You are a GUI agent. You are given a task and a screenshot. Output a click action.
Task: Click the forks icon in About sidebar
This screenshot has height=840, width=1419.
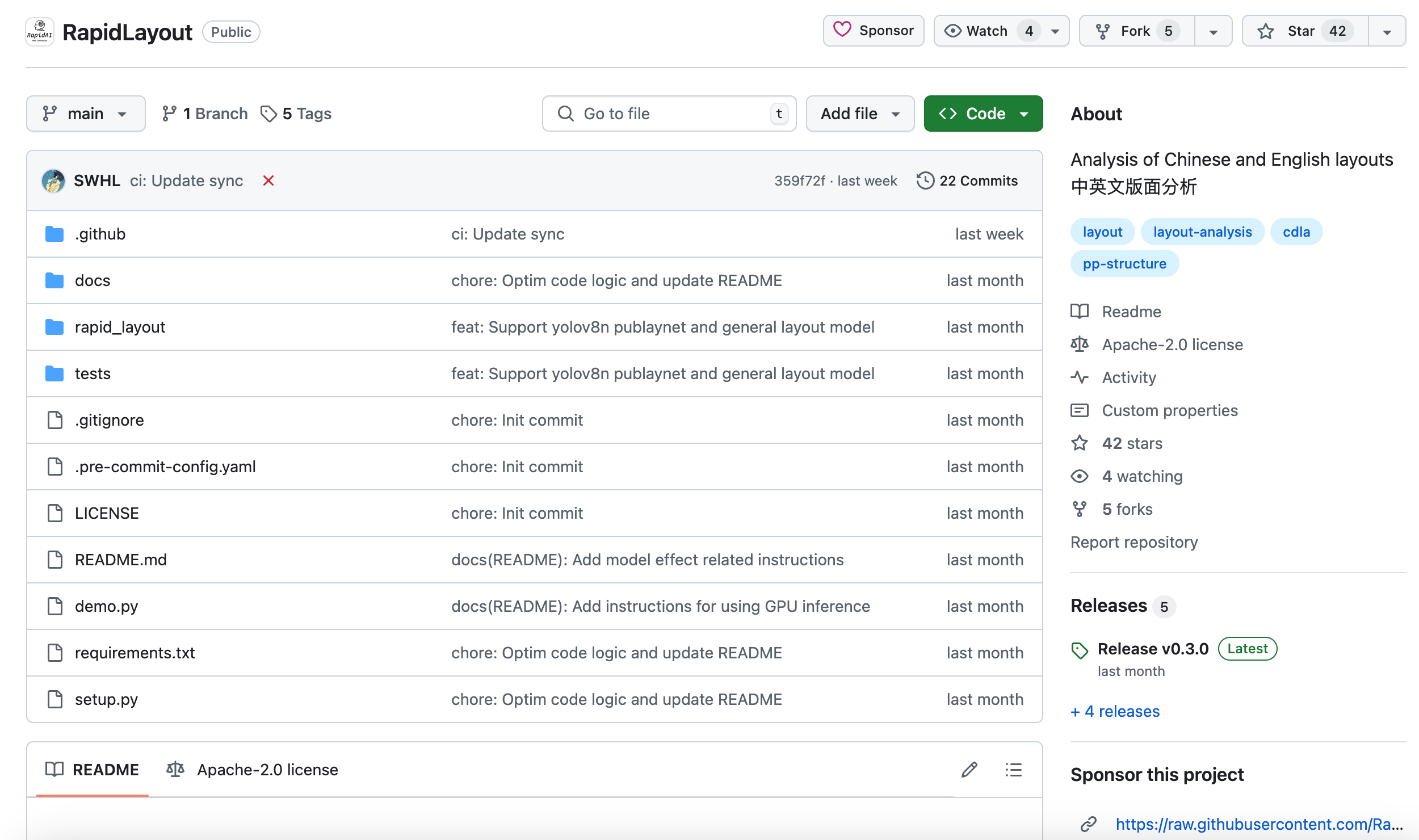click(1080, 509)
